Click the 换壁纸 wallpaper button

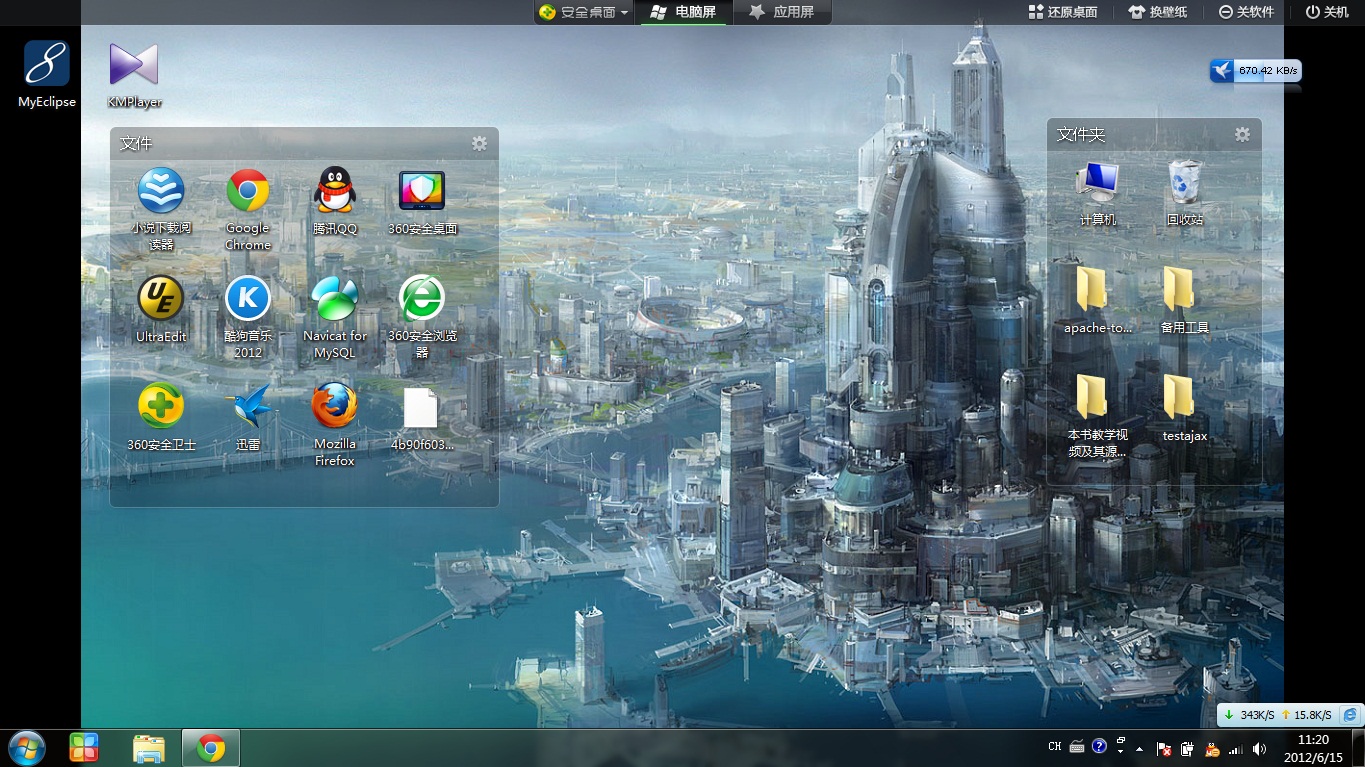(x=1158, y=12)
